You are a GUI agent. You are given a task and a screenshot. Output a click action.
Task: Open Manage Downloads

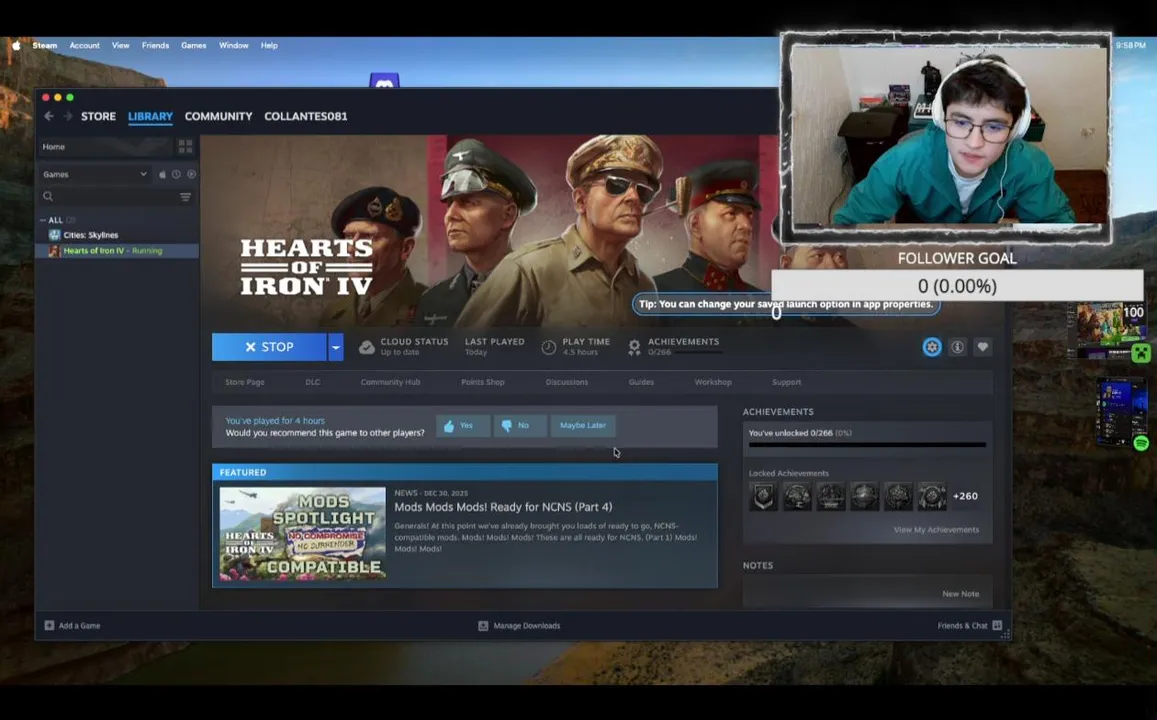click(x=519, y=626)
